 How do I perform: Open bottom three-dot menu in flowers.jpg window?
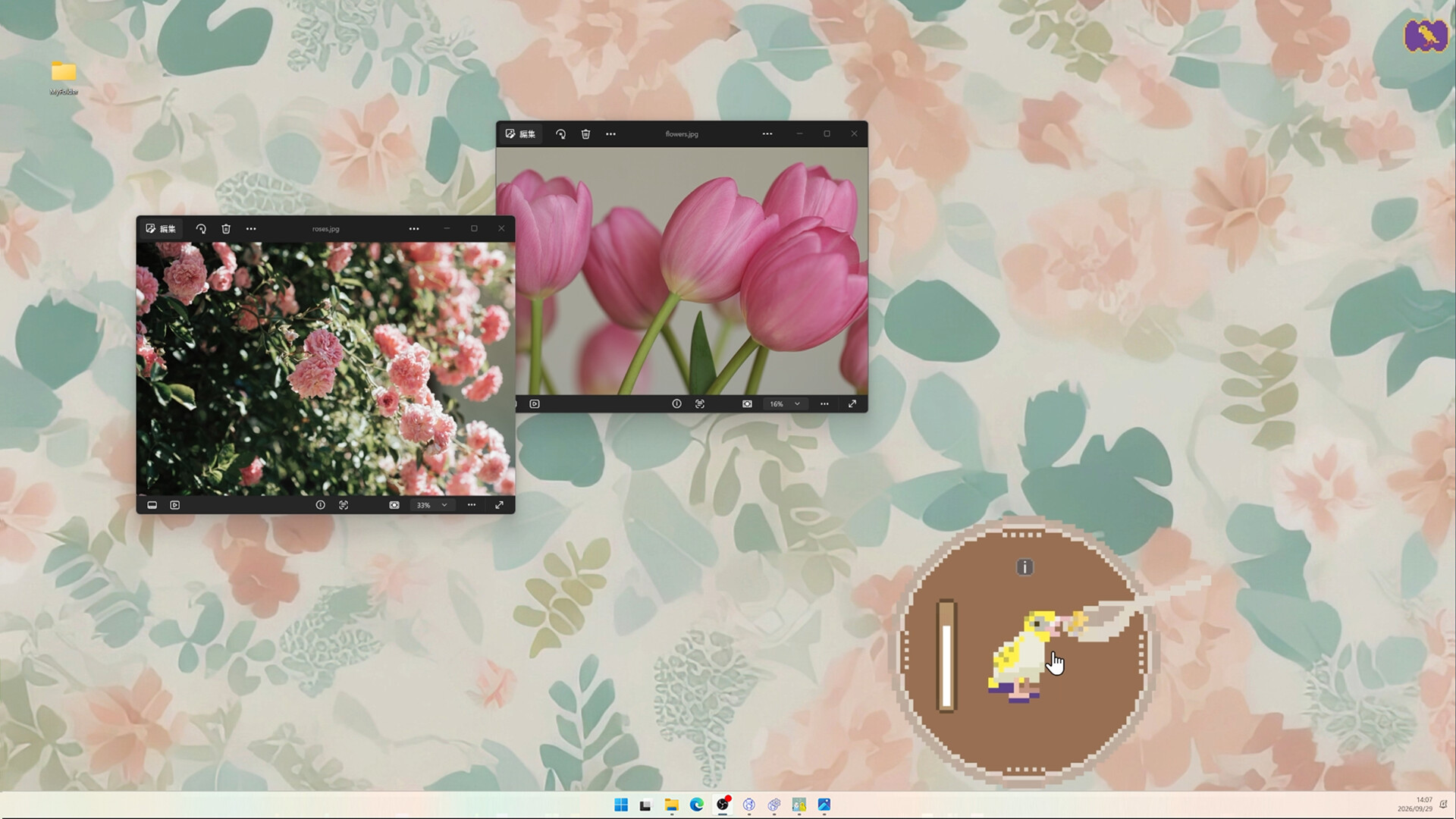pyautogui.click(x=824, y=404)
